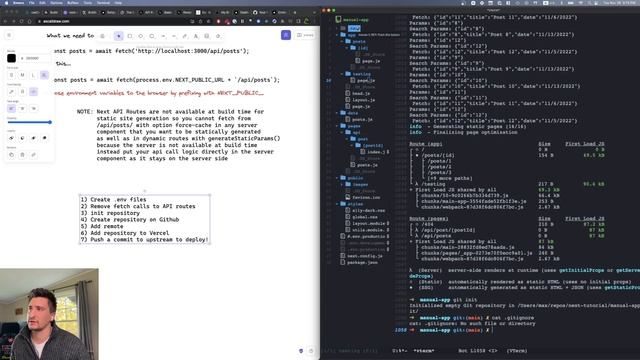Select the line drawing tool
This screenshot has width=640, height=360.
click(174, 36)
